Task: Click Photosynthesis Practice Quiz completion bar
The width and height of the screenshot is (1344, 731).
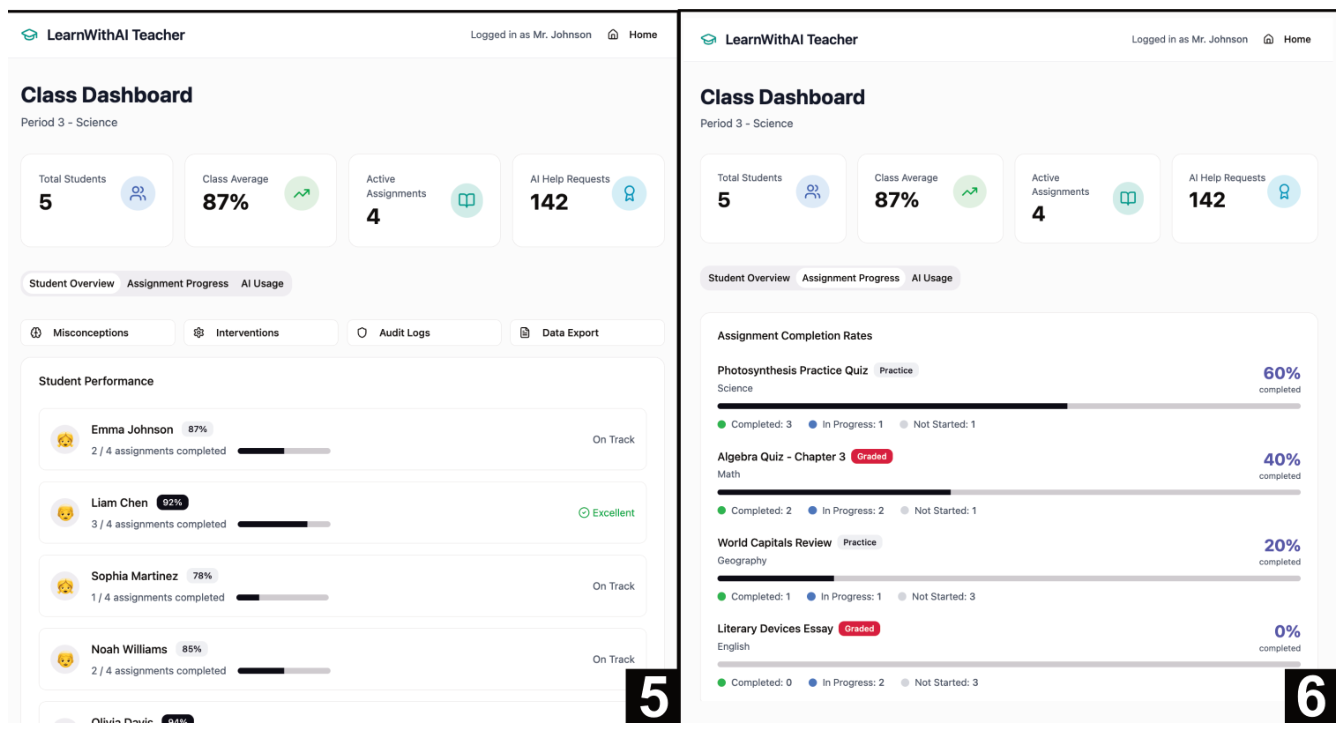Action: pos(1009,406)
